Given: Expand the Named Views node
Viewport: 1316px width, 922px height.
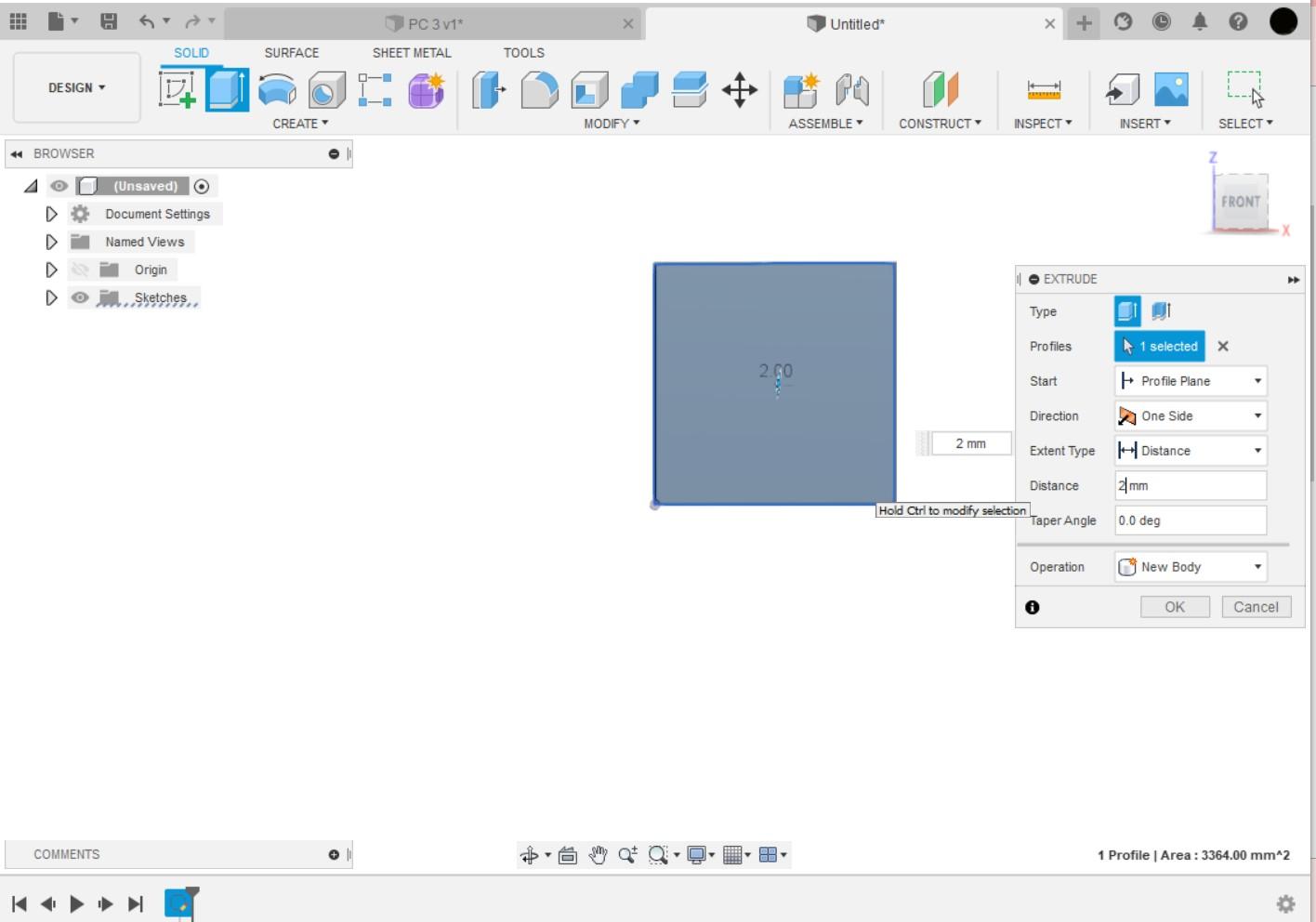Looking at the screenshot, I should tap(51, 242).
